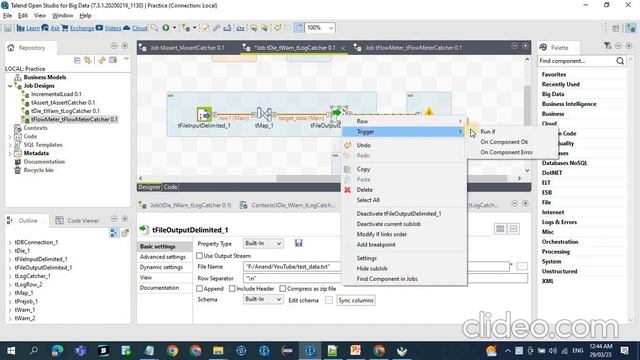Open Logs & Errors palette category
Viewport: 640px width, 360px height.
click(x=559, y=222)
